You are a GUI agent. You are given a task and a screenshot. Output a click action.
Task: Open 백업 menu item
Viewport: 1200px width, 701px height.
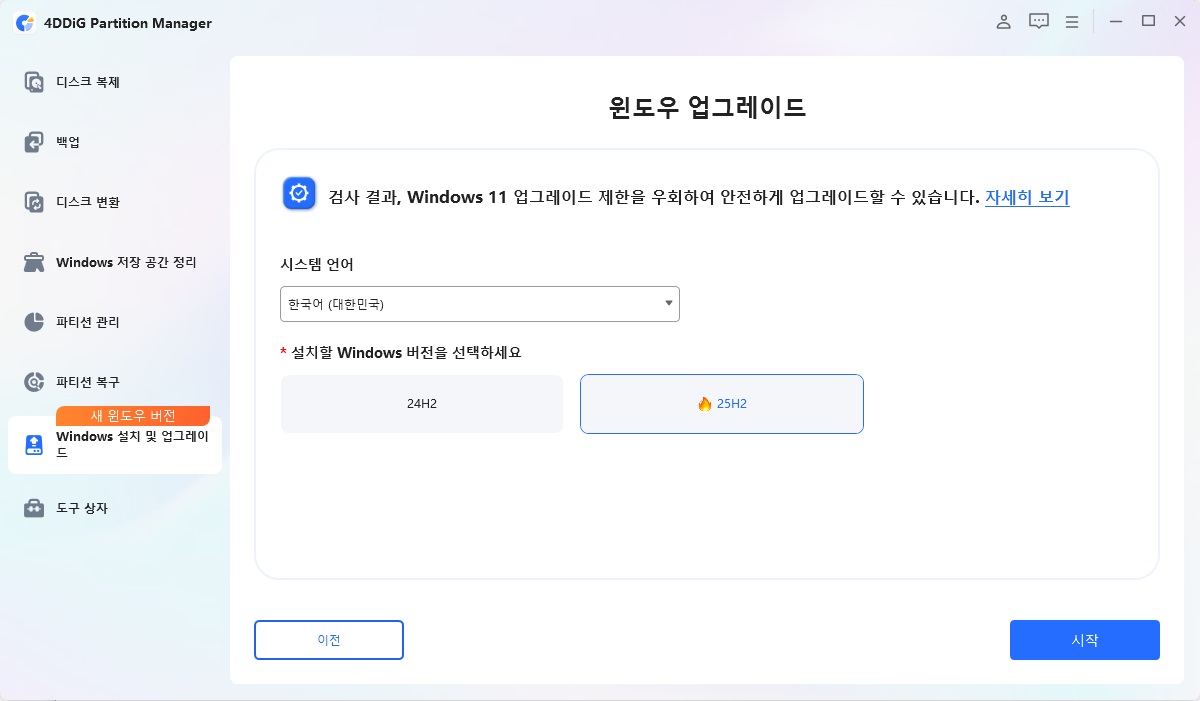[115, 142]
